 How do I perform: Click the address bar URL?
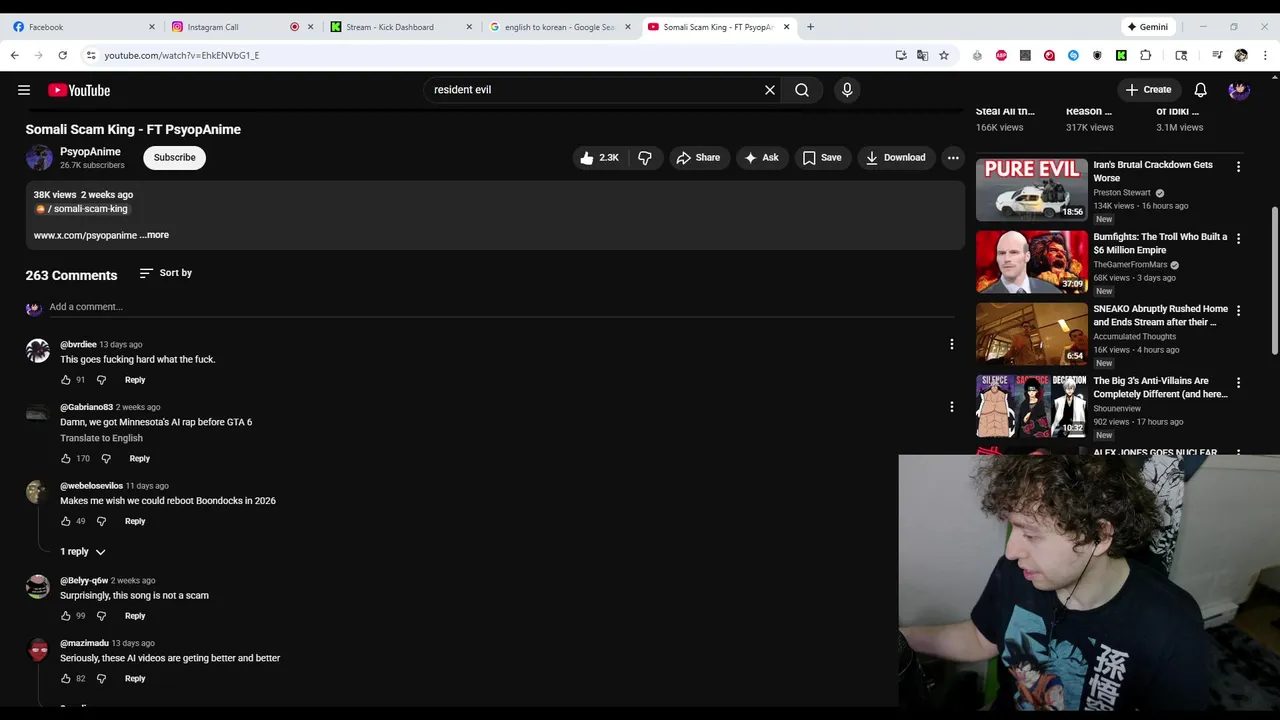[182, 55]
